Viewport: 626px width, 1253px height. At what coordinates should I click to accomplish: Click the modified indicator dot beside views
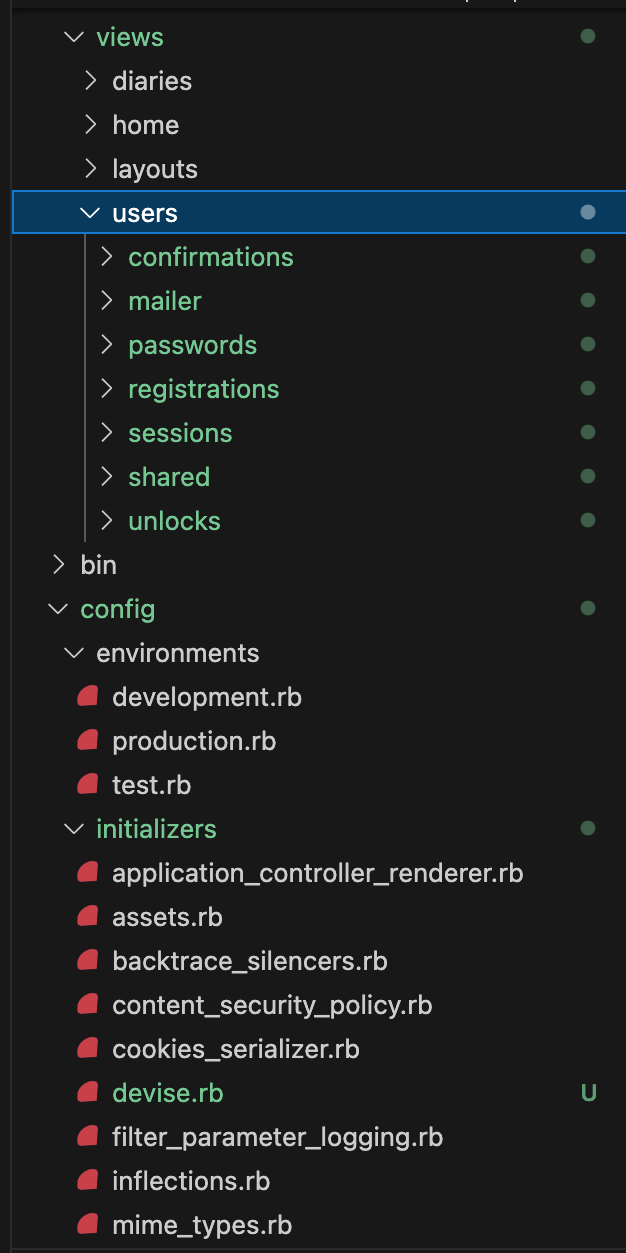pos(588,36)
